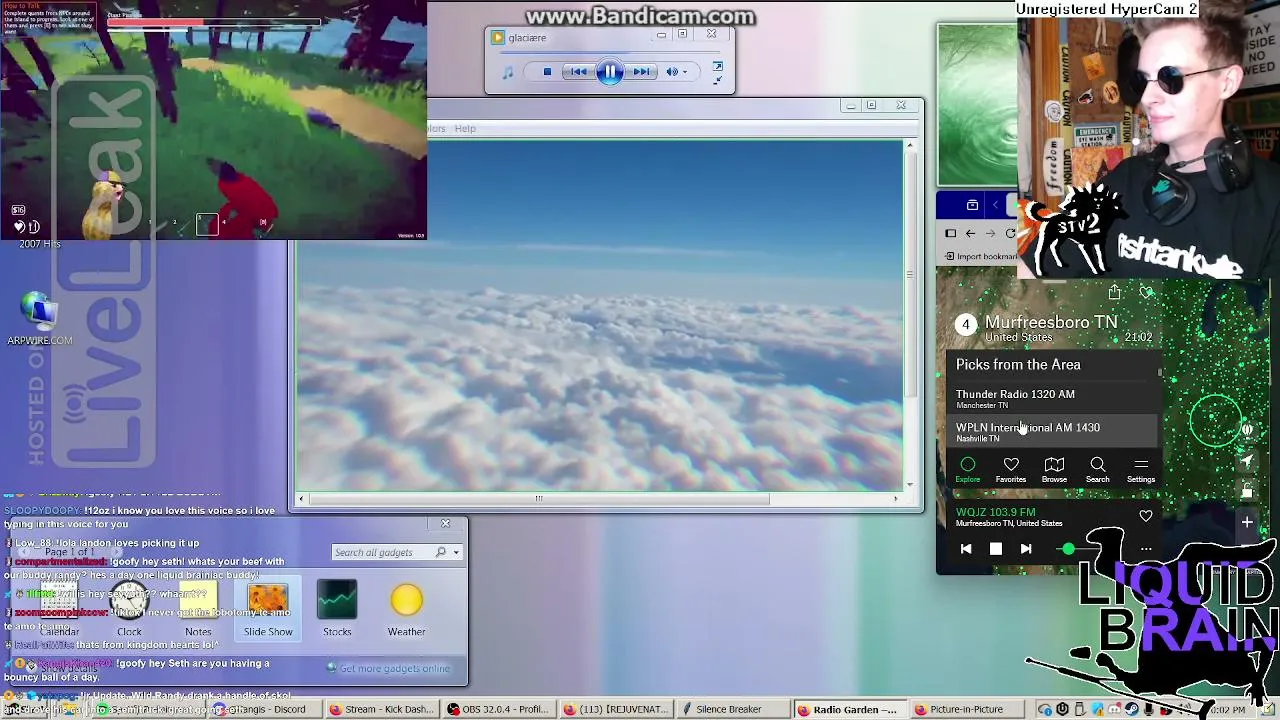The image size is (1280, 720).
Task: Click the browser back arrow
Action: pos(970,233)
